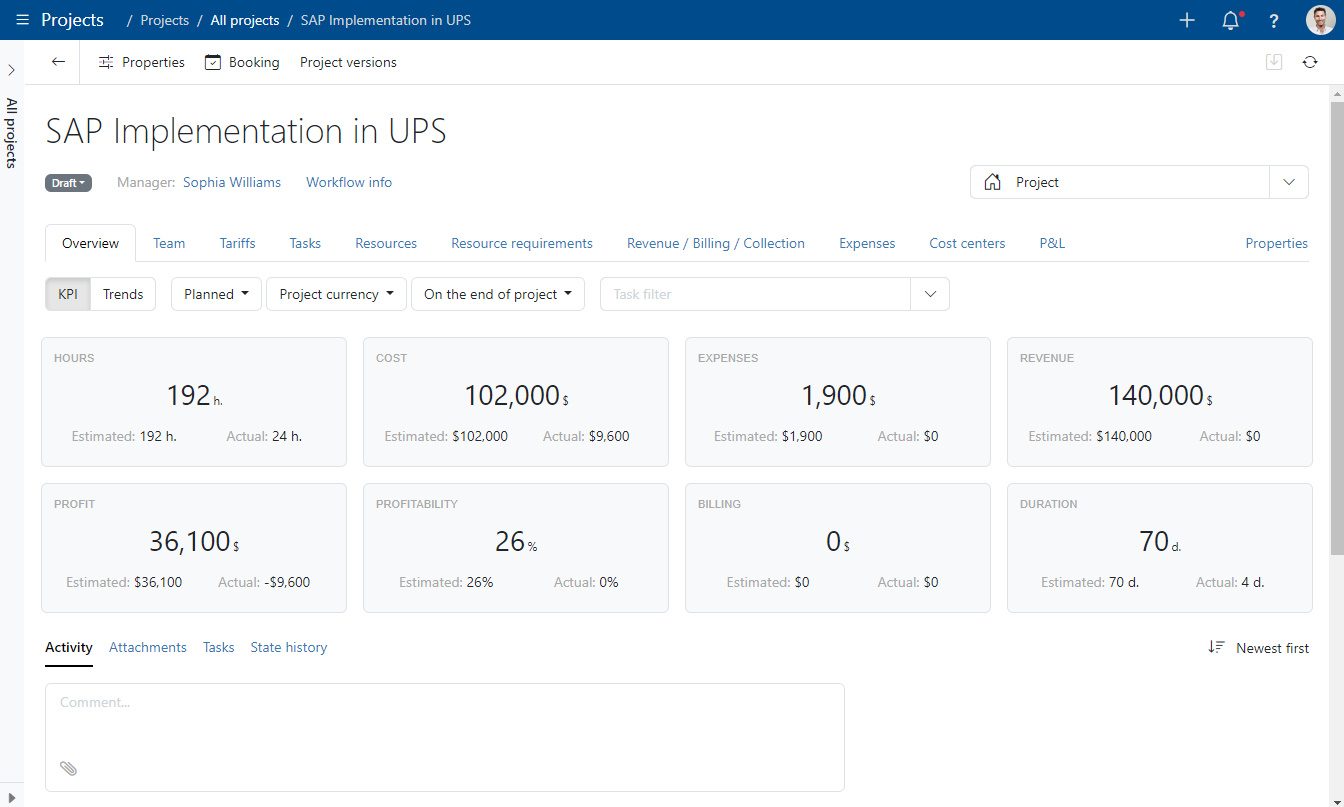The image size is (1344, 807).
Task: Go back with the left arrow
Action: point(58,62)
